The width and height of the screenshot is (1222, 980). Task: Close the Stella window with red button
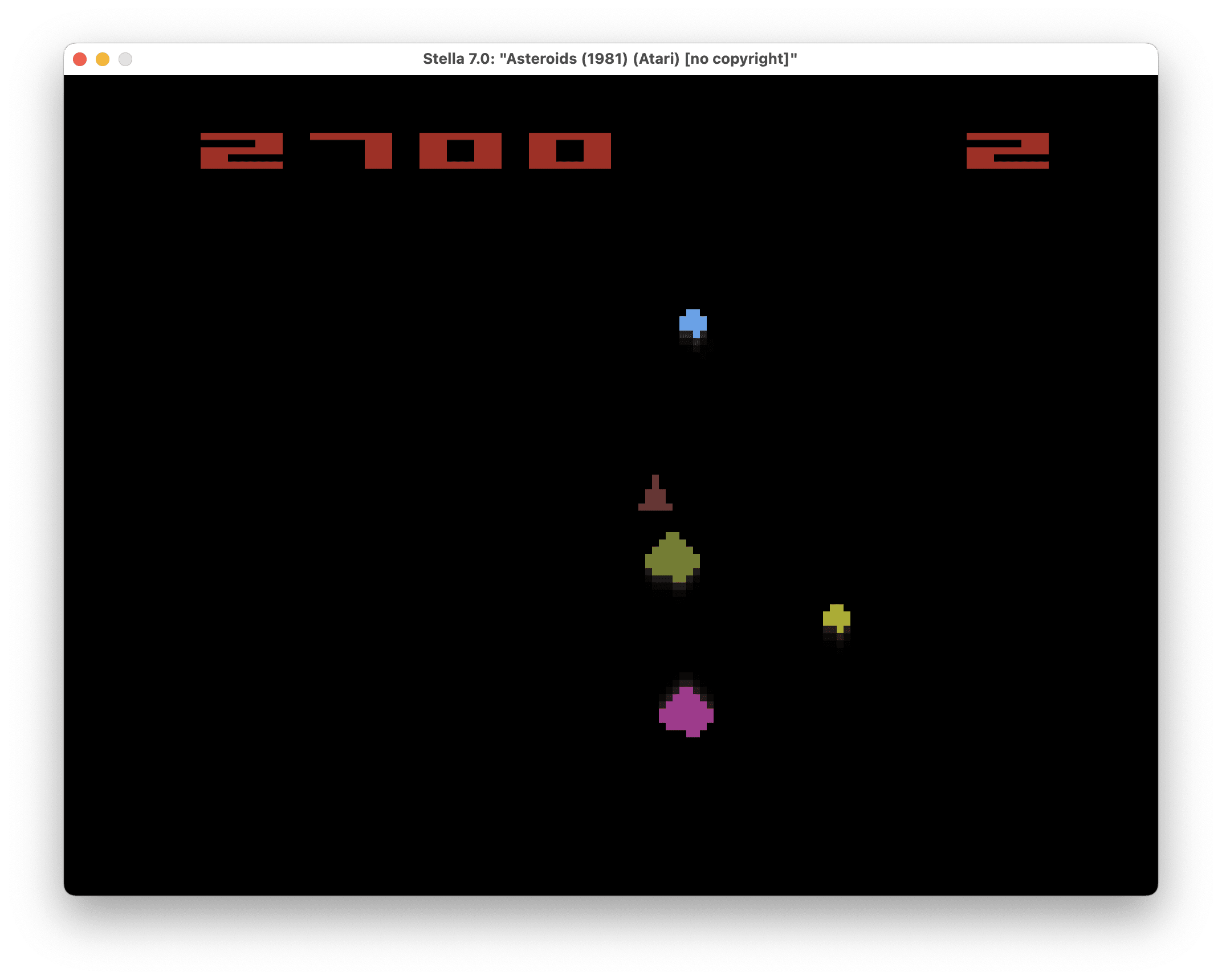point(80,59)
